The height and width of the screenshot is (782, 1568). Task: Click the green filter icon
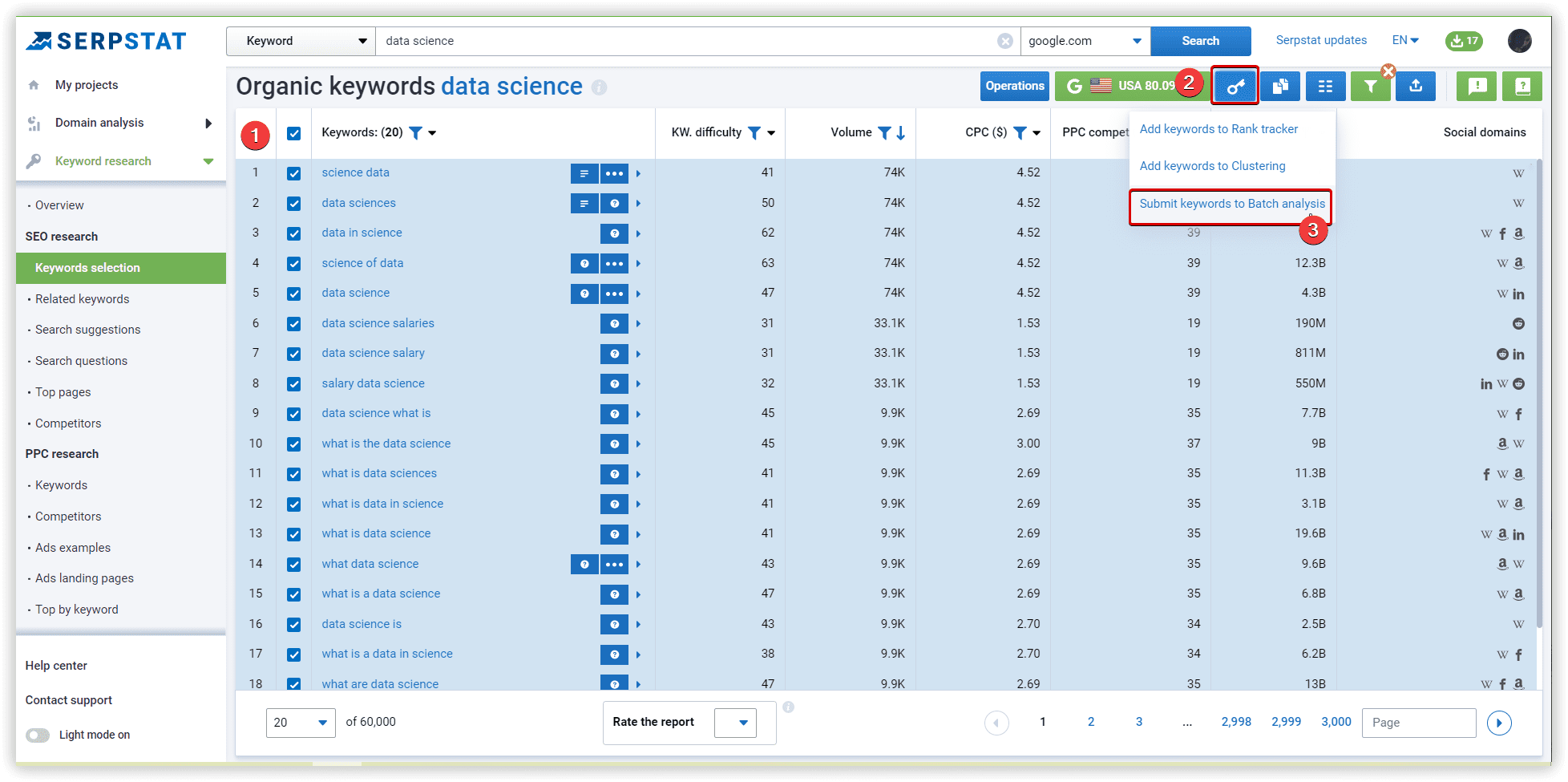[x=1370, y=86]
